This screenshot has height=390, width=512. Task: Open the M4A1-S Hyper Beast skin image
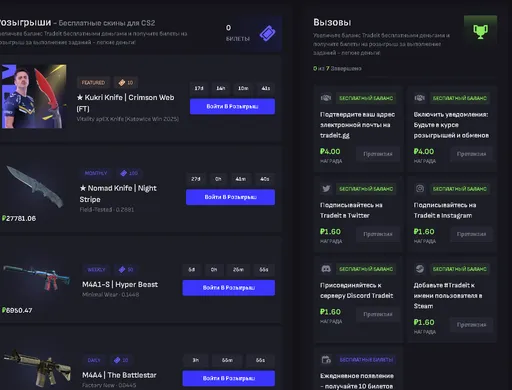pyautogui.click(x=37, y=277)
